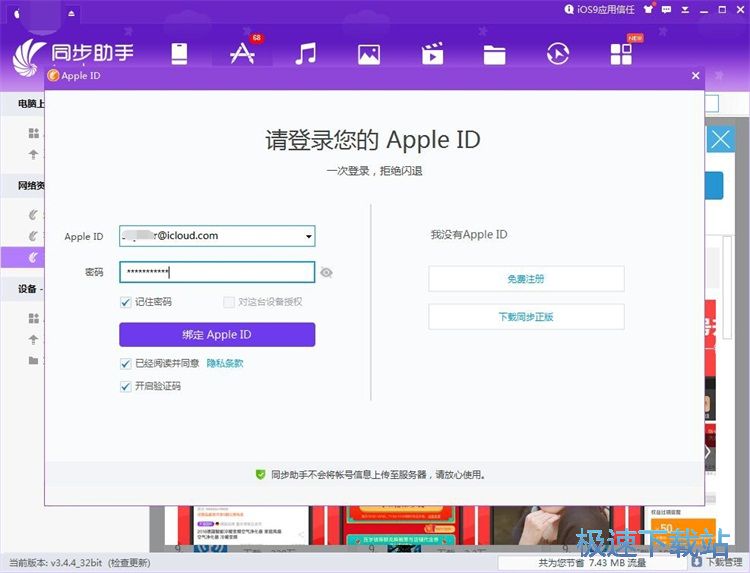Open the photos picture icon

point(369,53)
